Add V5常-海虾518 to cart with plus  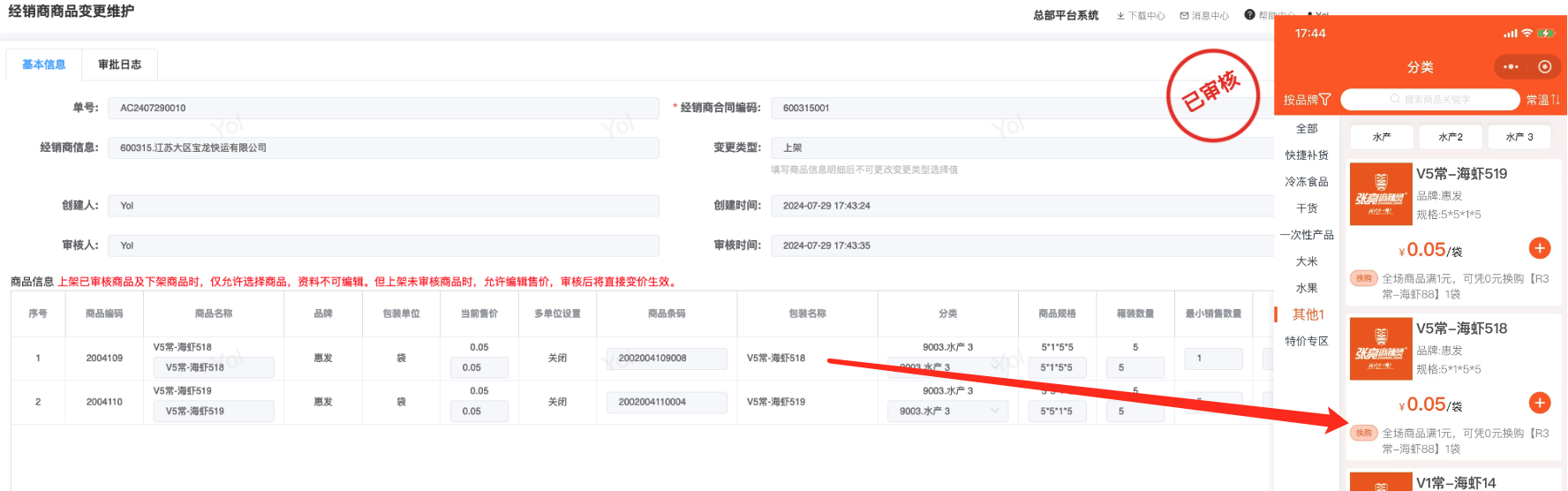pyautogui.click(x=1540, y=403)
